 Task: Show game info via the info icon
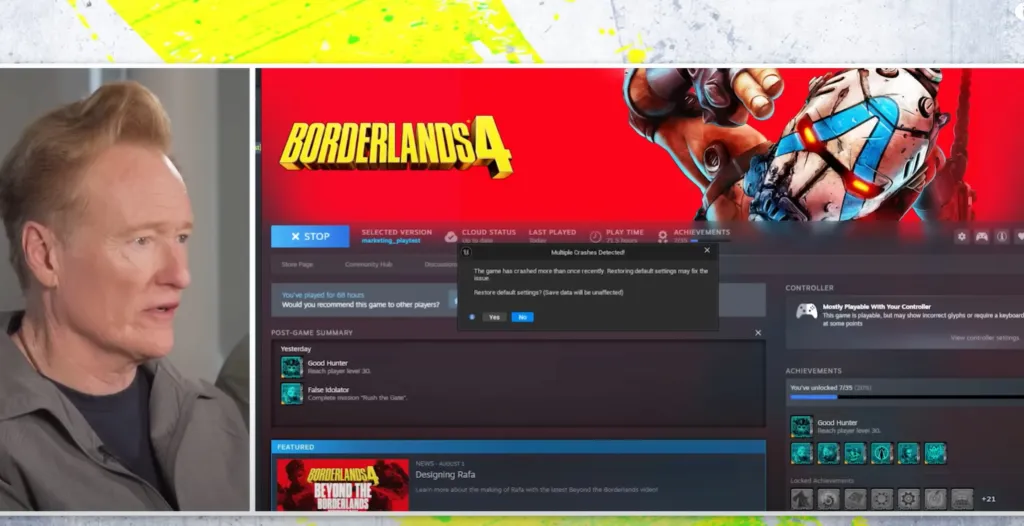[1002, 237]
